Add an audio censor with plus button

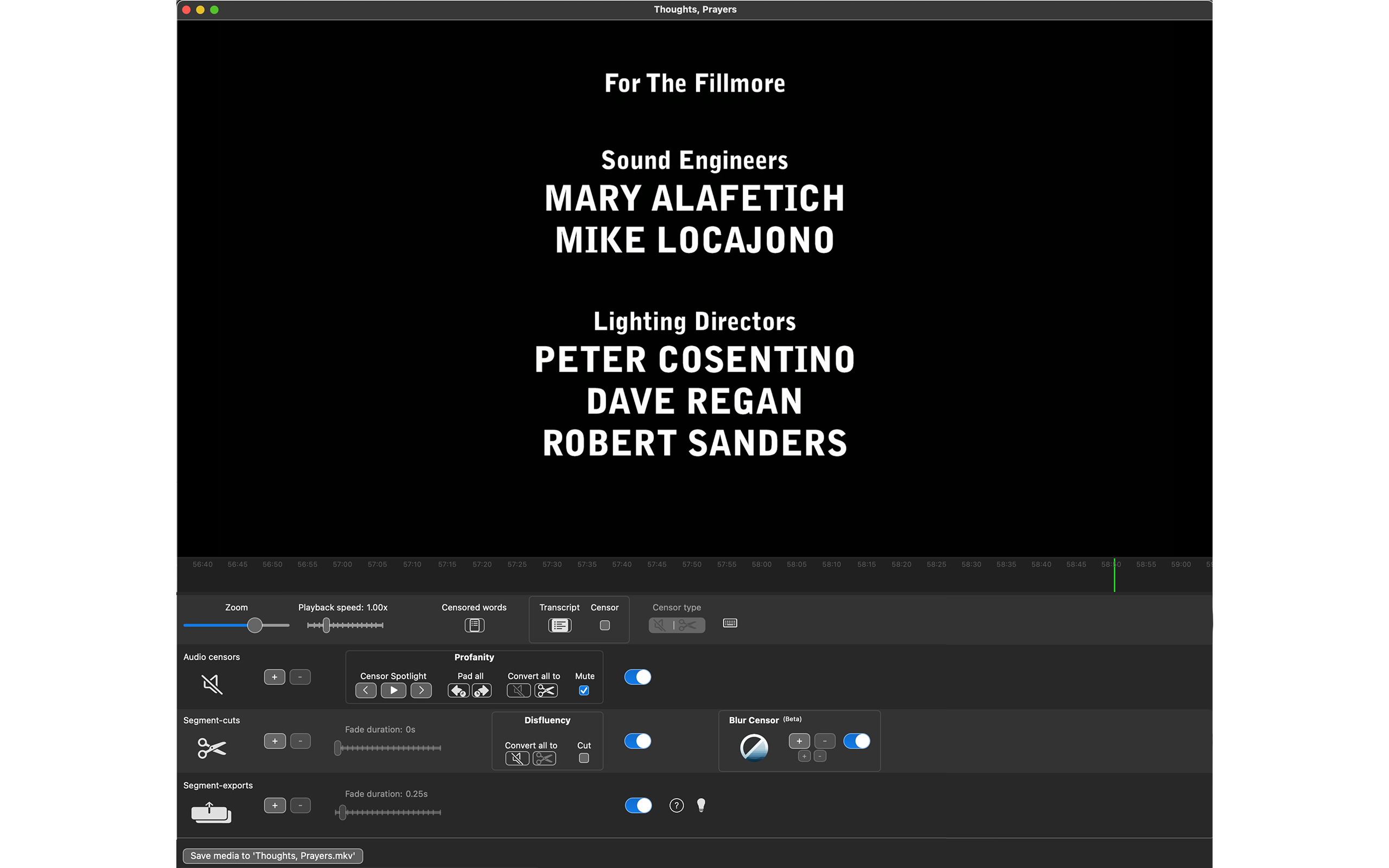click(275, 678)
